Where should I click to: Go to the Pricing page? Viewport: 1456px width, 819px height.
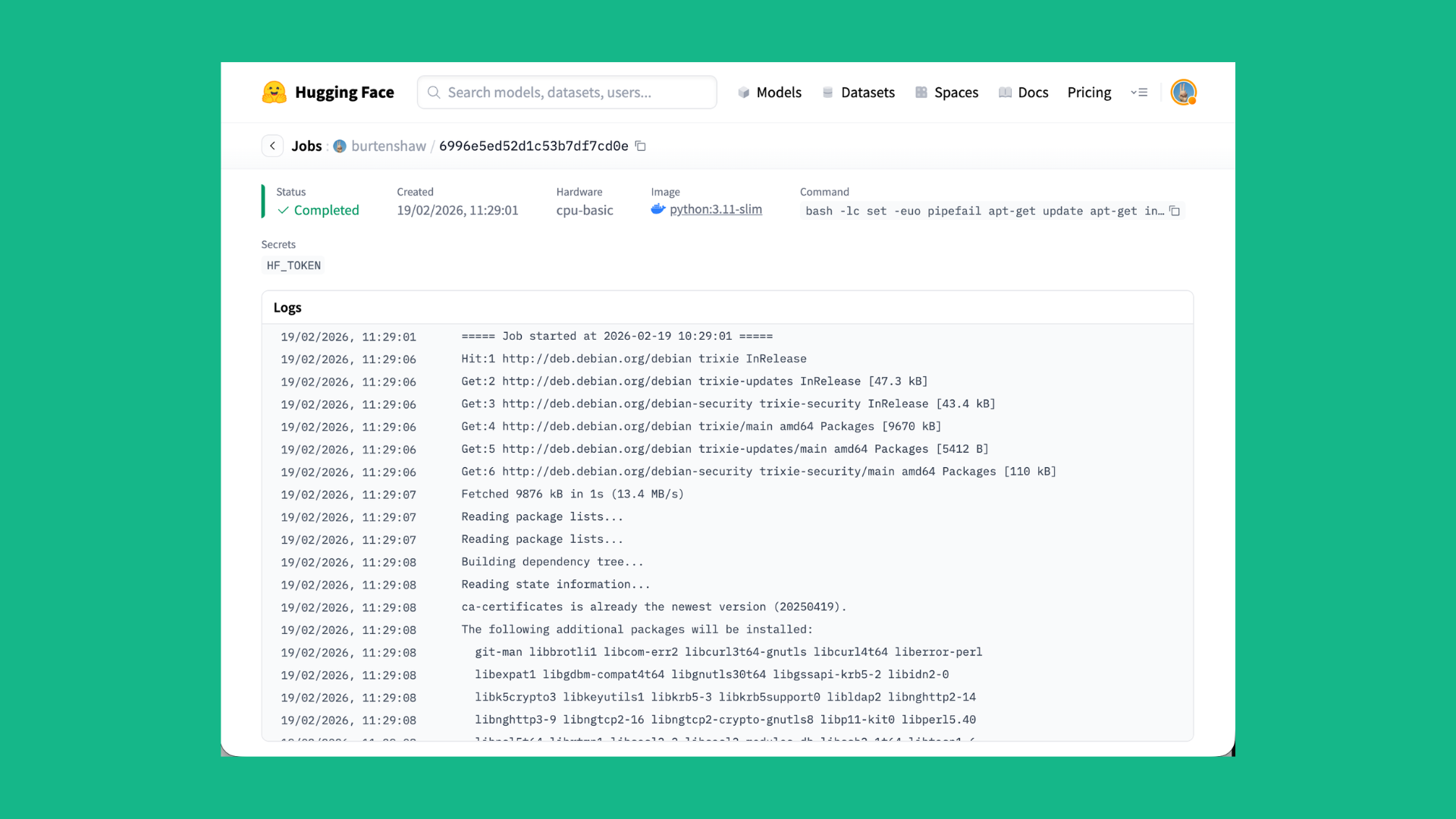(1089, 93)
